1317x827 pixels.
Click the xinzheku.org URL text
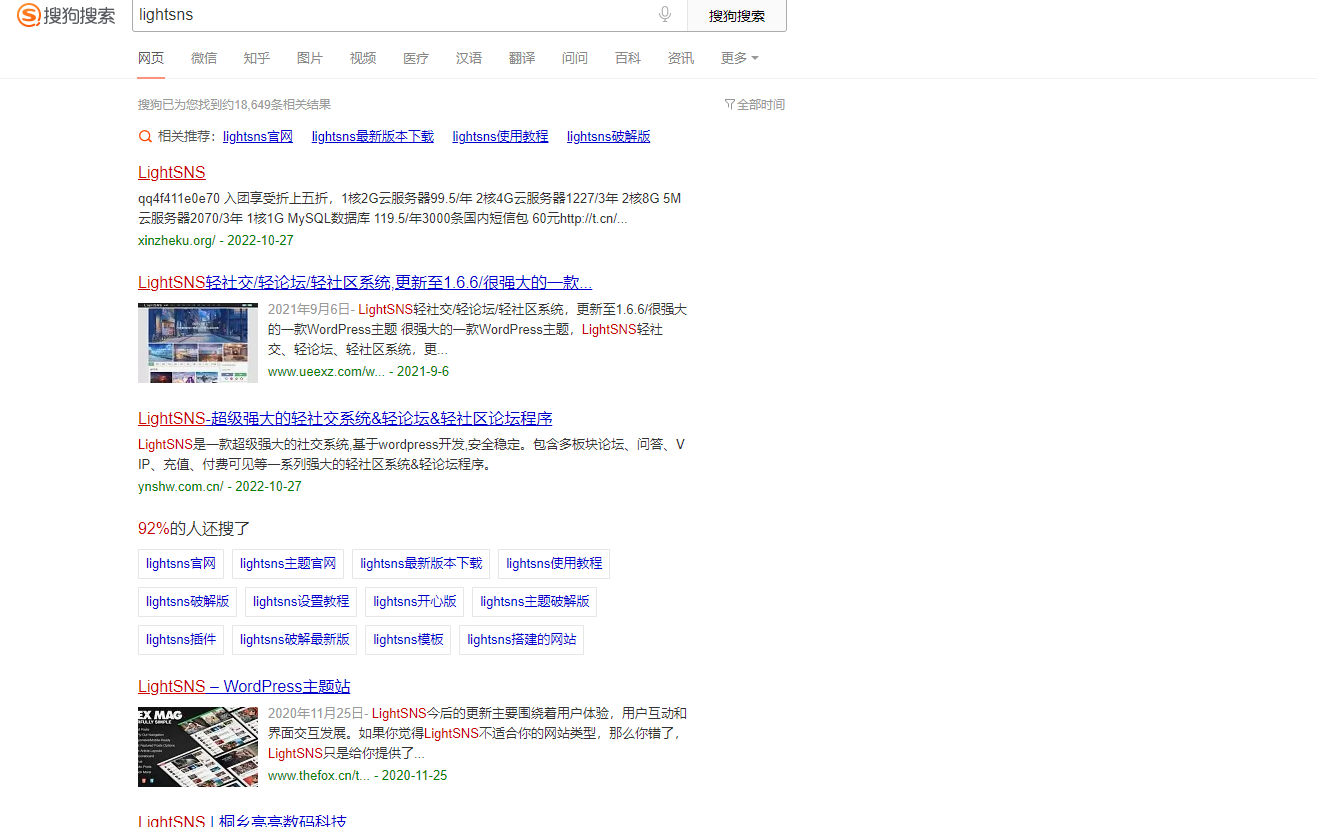[x=176, y=240]
